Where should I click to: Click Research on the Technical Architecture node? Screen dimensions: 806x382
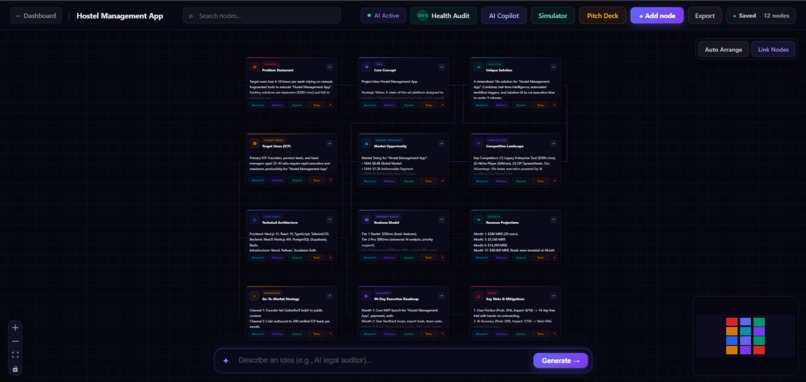coord(258,258)
